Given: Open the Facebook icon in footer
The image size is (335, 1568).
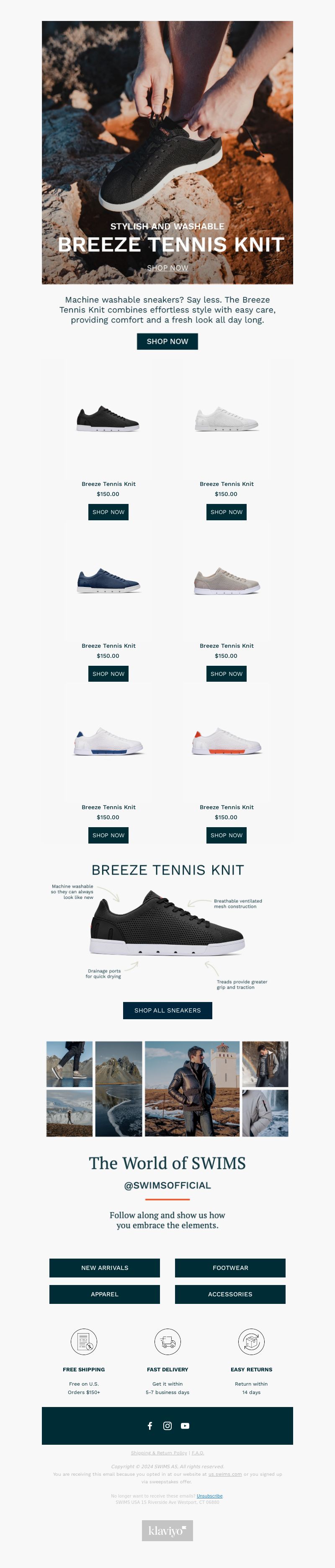Looking at the screenshot, I should (150, 1425).
